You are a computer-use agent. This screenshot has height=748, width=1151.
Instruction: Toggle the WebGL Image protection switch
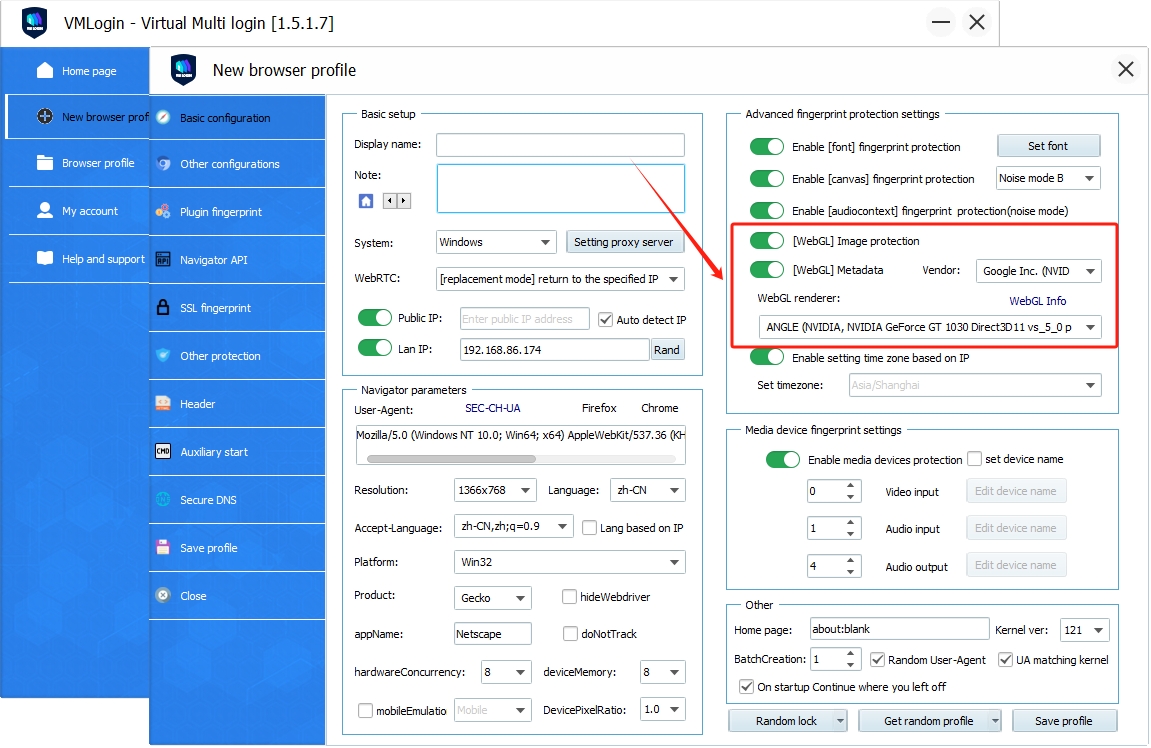pos(767,241)
